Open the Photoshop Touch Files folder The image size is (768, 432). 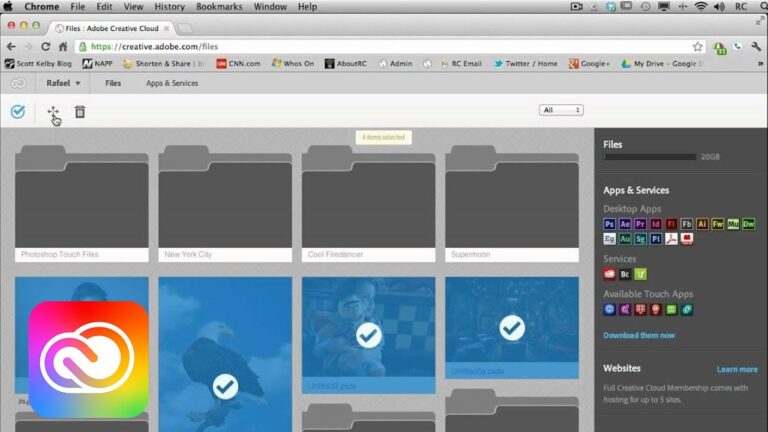(82, 203)
